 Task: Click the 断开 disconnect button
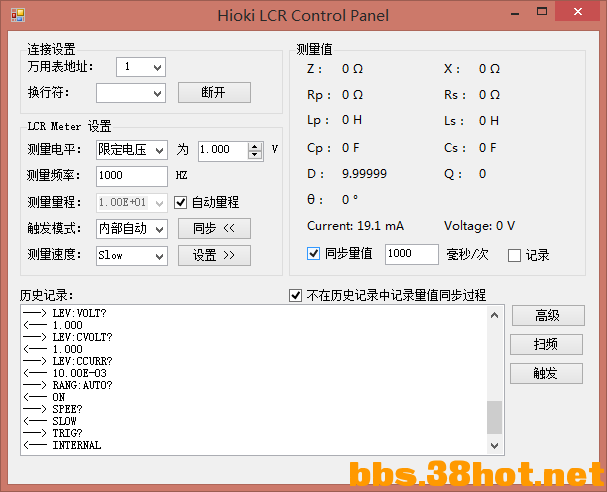pos(214,93)
